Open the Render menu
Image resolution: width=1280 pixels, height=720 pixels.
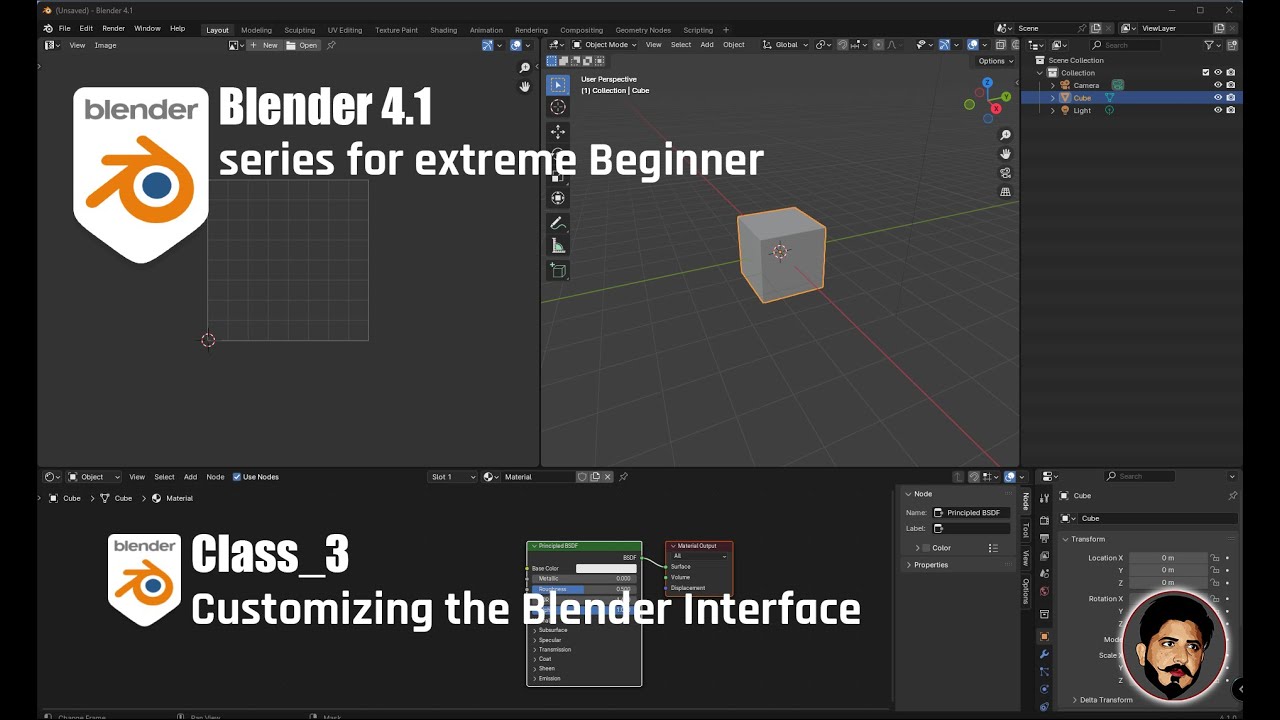pyautogui.click(x=114, y=29)
